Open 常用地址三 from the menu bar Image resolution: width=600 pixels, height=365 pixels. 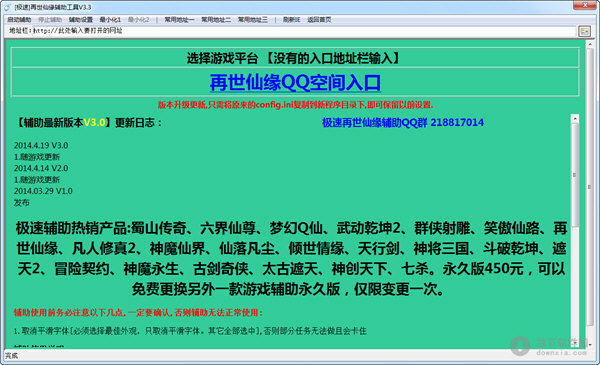(253, 20)
